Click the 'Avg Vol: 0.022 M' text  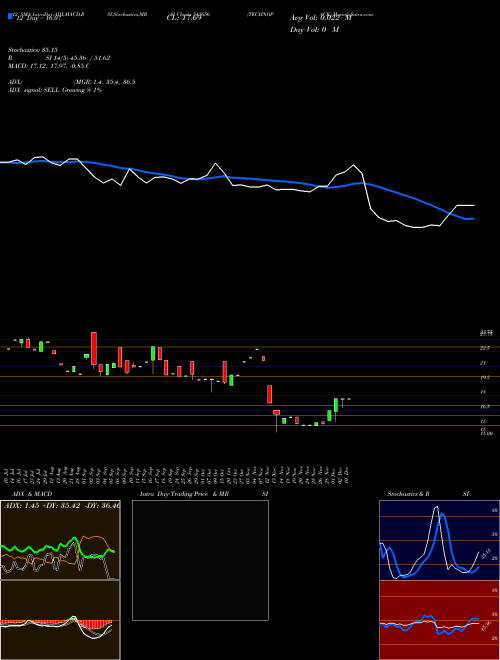pos(320,18)
